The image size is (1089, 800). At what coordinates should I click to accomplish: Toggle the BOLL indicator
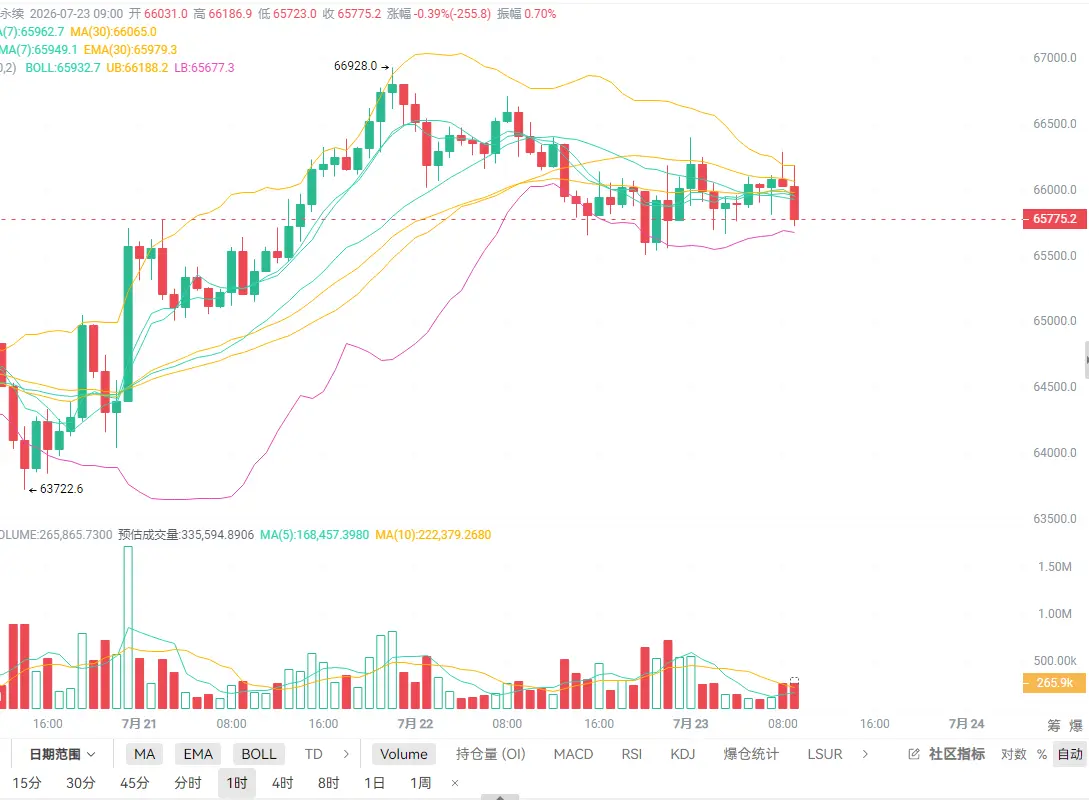click(258, 754)
